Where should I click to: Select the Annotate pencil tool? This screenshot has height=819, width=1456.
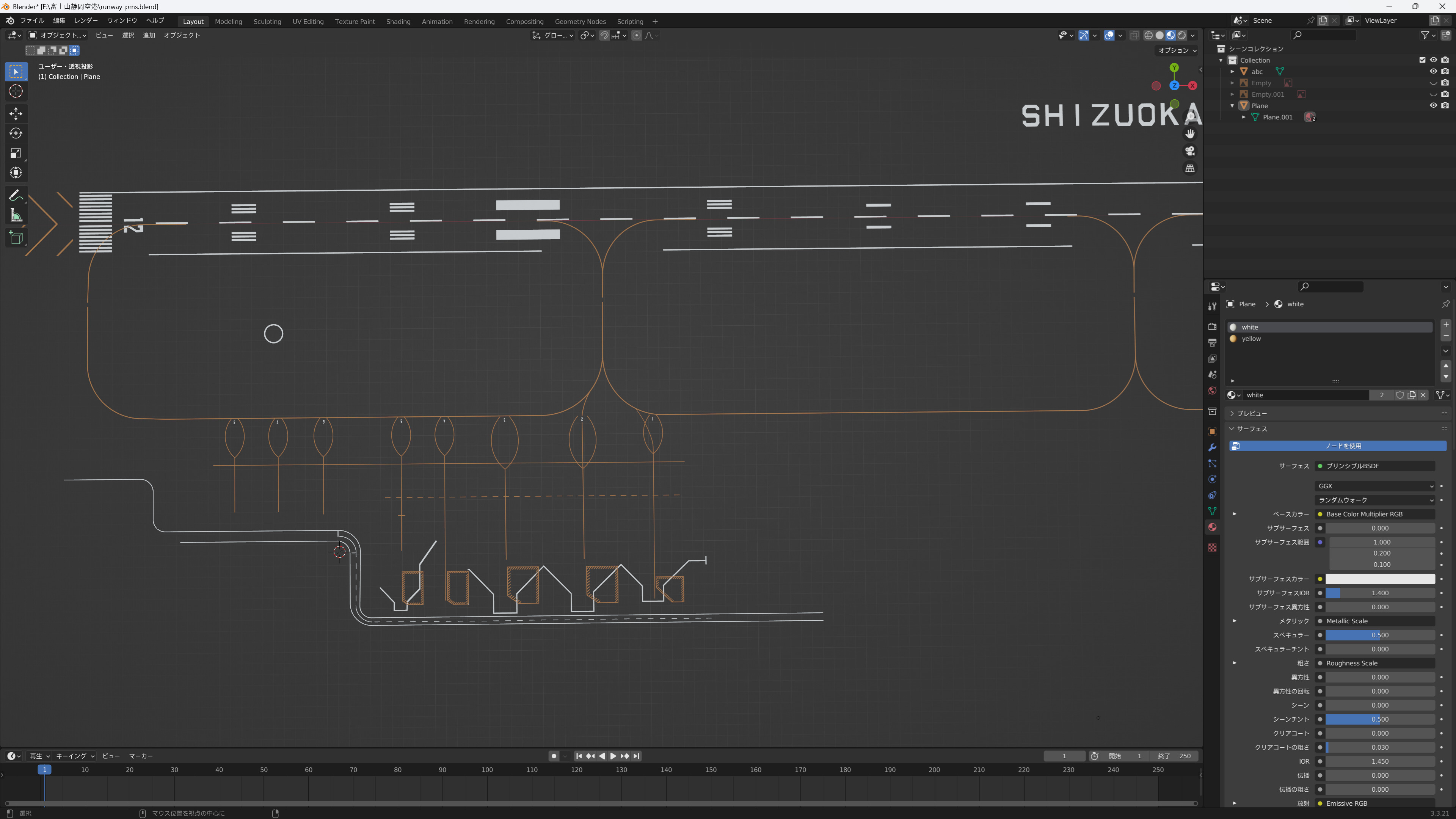click(x=16, y=196)
